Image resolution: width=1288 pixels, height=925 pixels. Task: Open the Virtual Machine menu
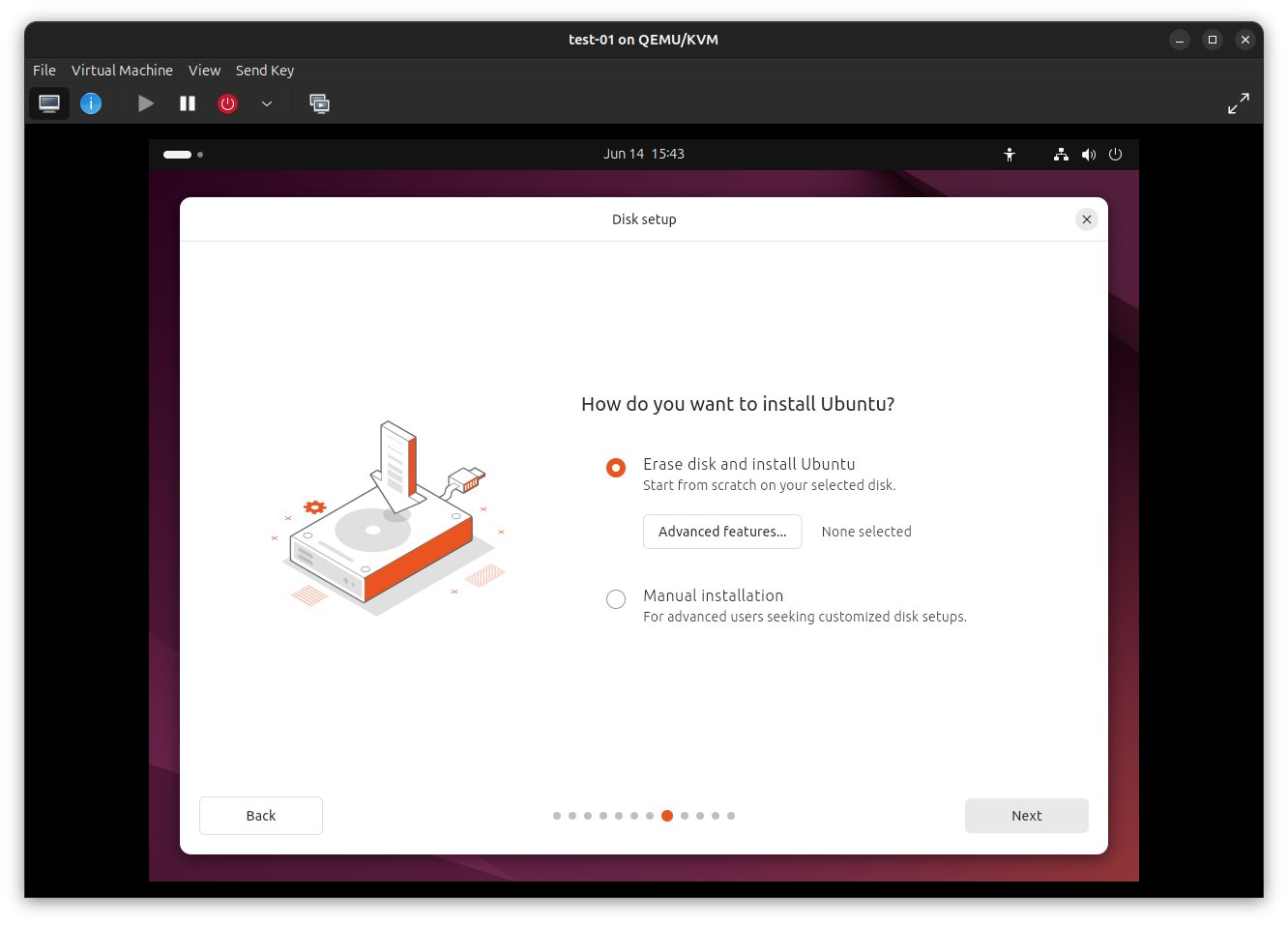point(122,70)
